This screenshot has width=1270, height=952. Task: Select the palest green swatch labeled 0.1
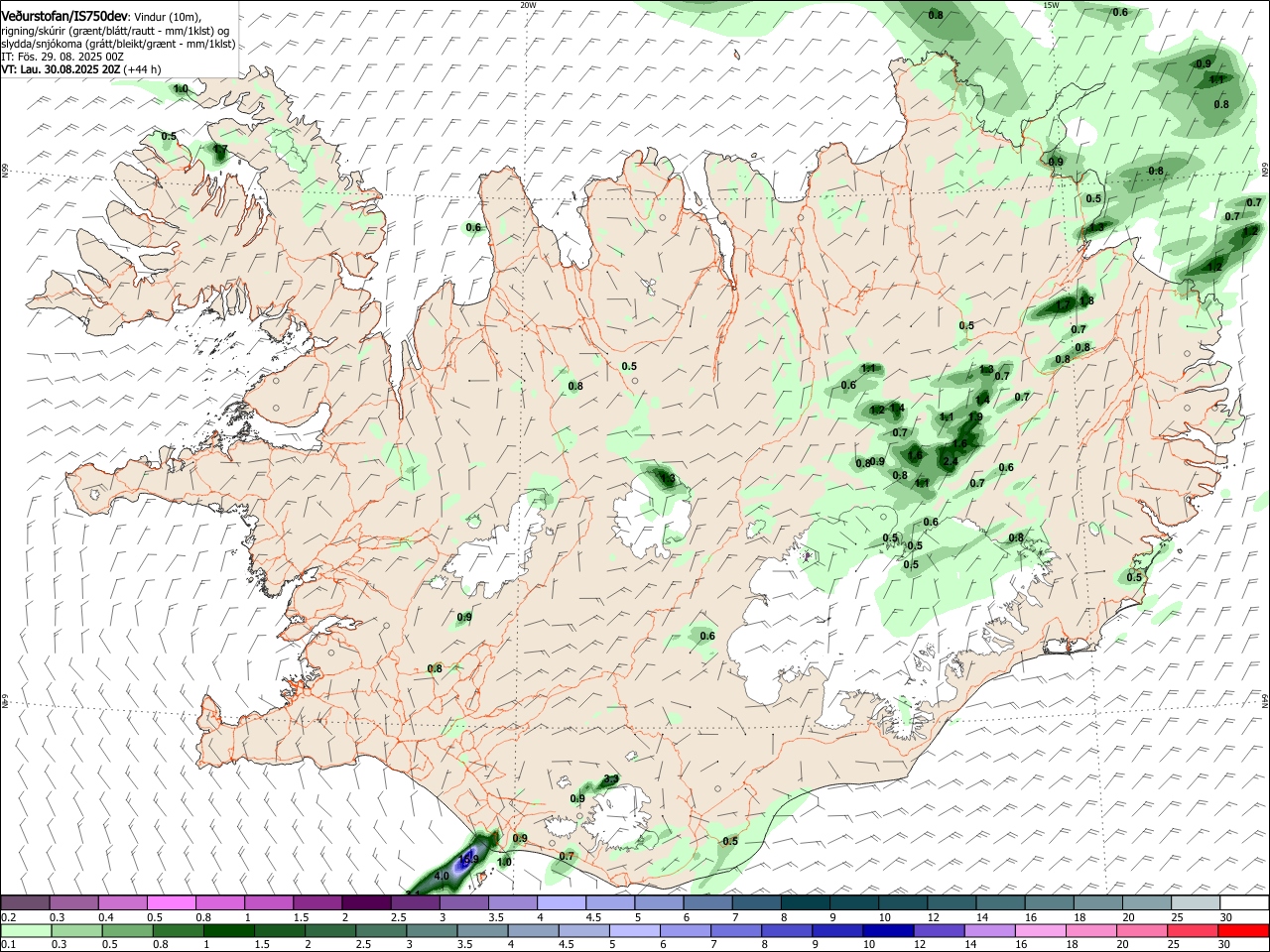click(25, 931)
